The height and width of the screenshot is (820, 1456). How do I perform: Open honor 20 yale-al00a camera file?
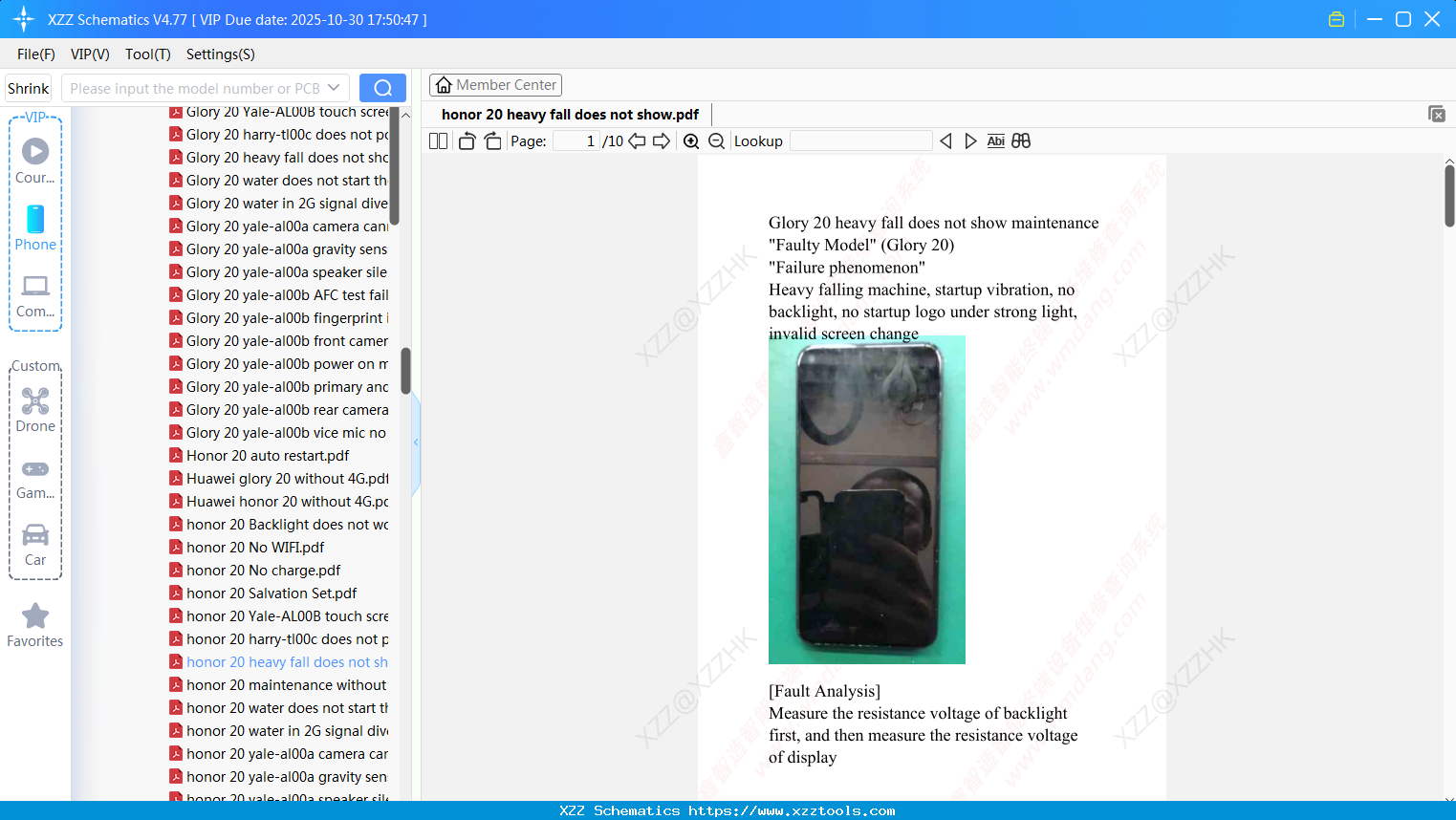coord(279,754)
